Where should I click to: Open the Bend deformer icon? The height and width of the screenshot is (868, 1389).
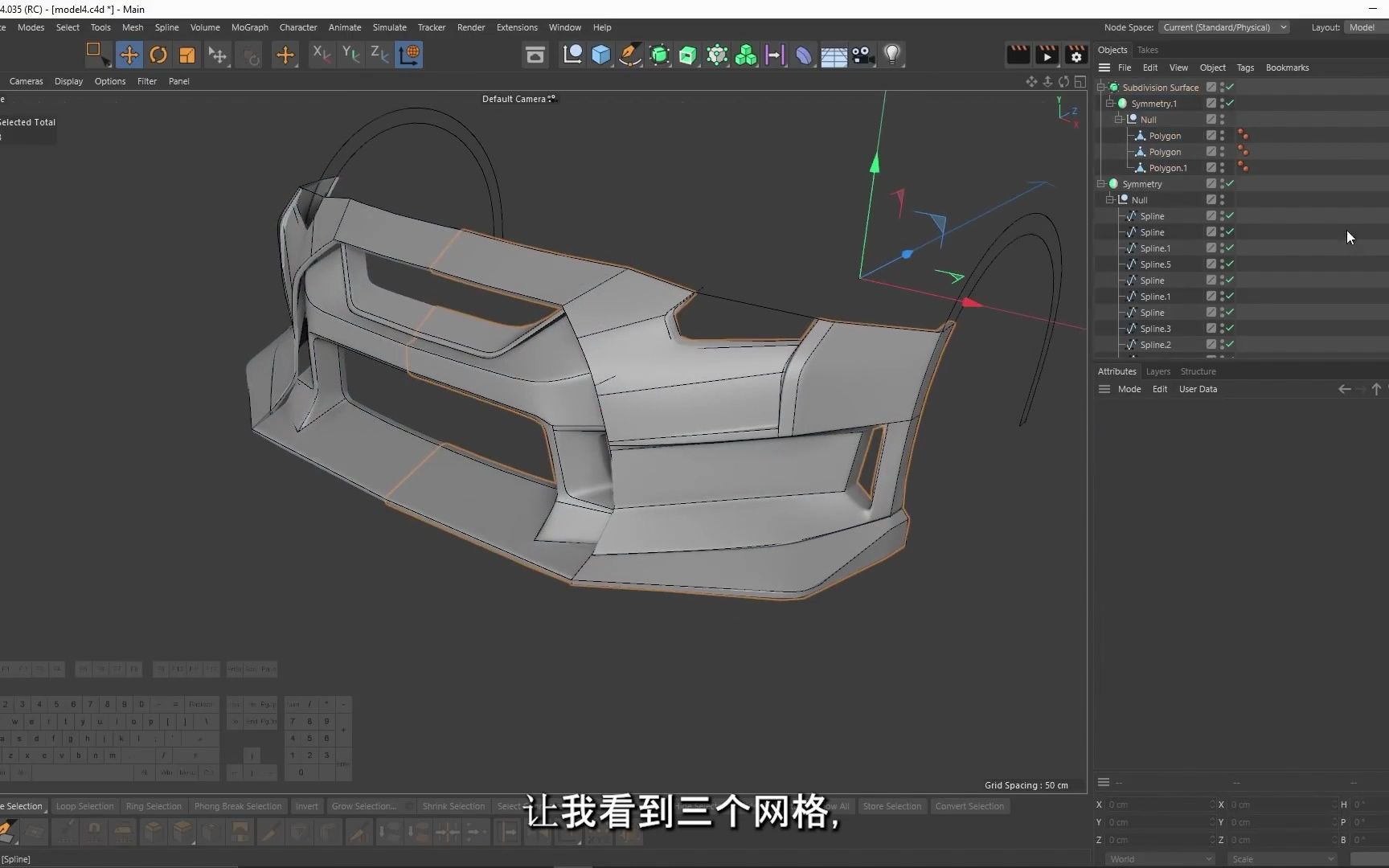point(804,55)
